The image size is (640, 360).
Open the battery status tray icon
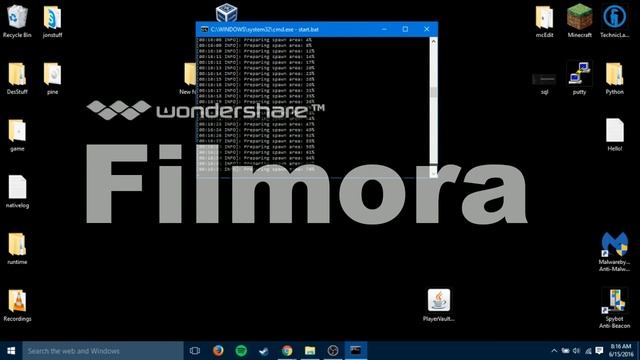coord(565,351)
